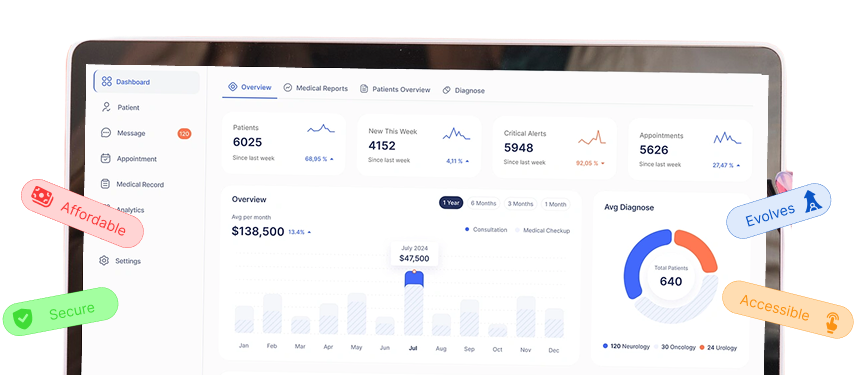Image resolution: width=857 pixels, height=375 pixels.
Task: Select the Appointment calendar icon
Action: point(106,159)
